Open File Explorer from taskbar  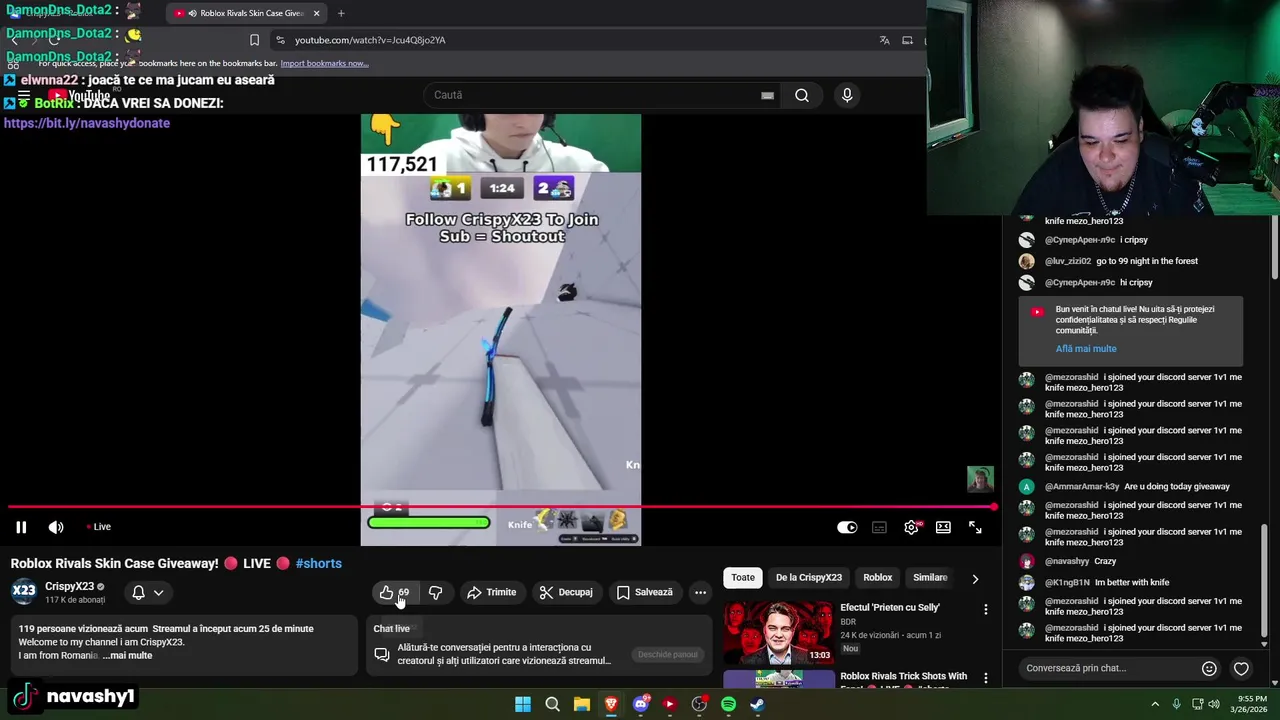(x=581, y=704)
